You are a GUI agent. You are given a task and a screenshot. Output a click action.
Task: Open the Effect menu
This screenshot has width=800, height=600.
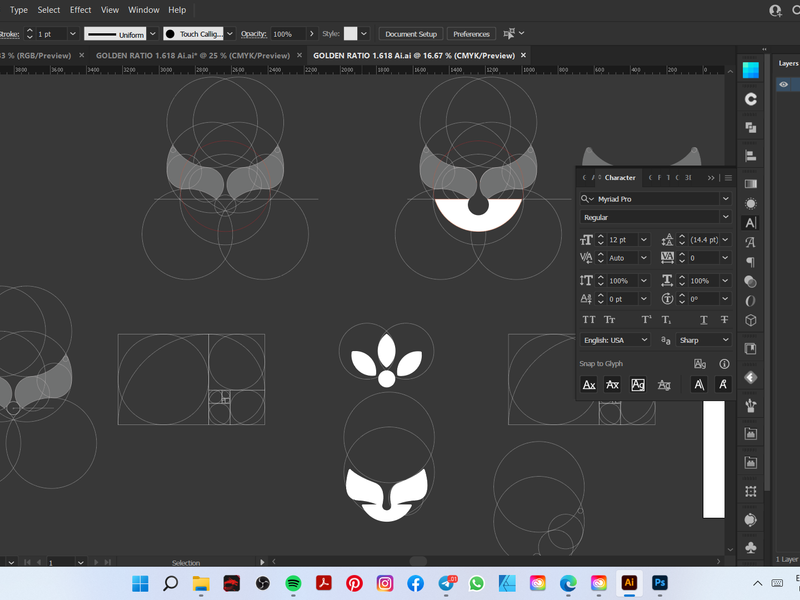click(x=80, y=10)
